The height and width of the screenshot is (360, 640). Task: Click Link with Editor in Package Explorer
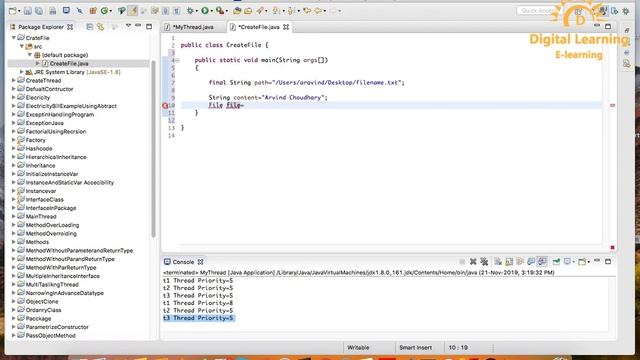click(x=100, y=27)
